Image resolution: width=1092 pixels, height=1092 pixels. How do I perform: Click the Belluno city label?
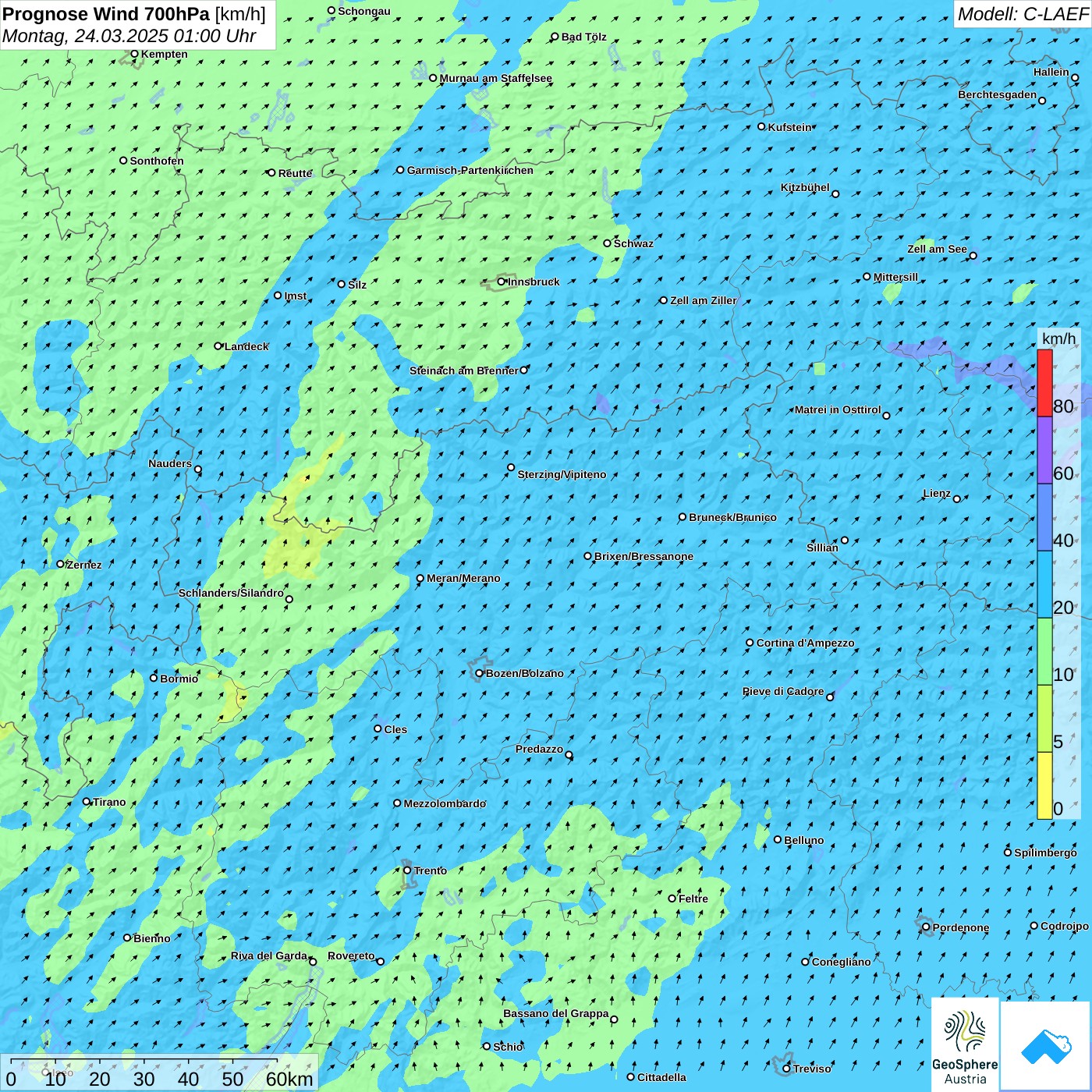[803, 840]
